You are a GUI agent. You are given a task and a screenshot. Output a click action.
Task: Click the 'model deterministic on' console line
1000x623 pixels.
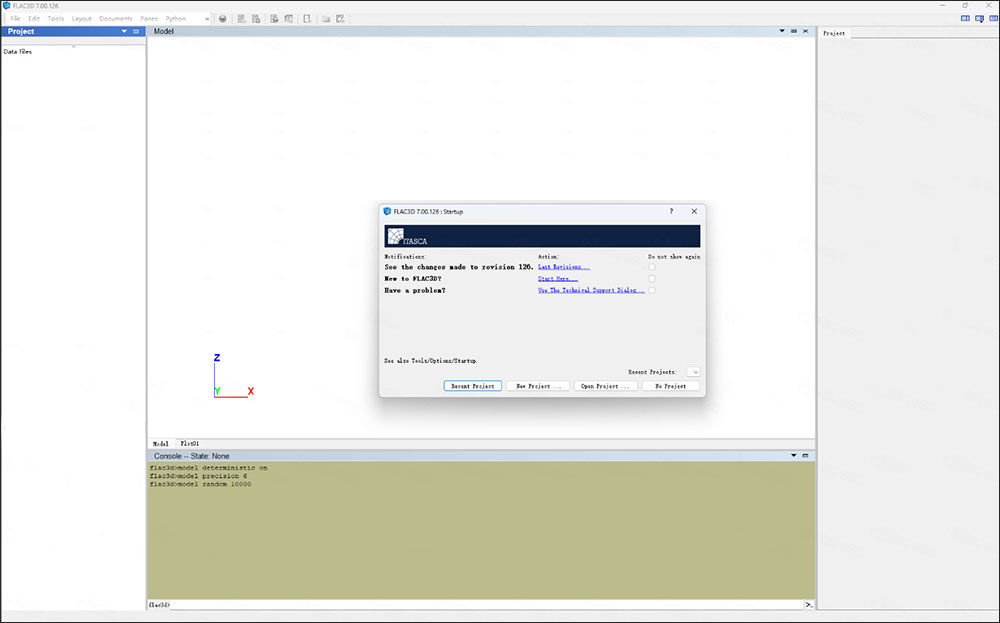(209, 467)
